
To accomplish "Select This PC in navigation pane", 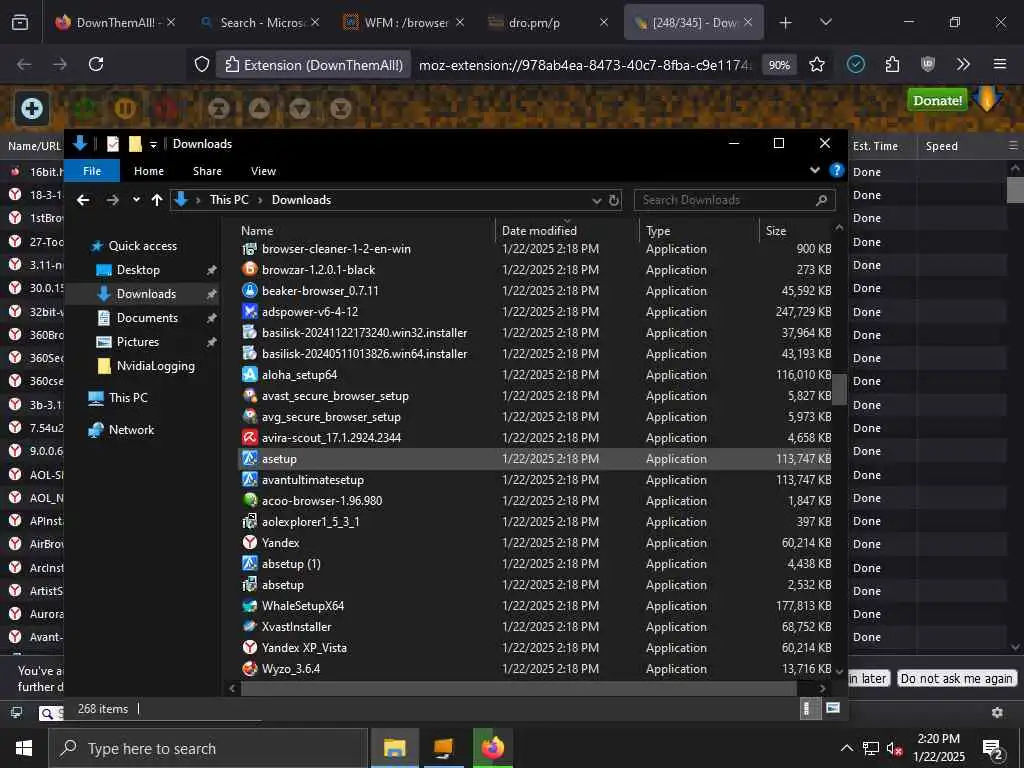I will click(128, 398).
